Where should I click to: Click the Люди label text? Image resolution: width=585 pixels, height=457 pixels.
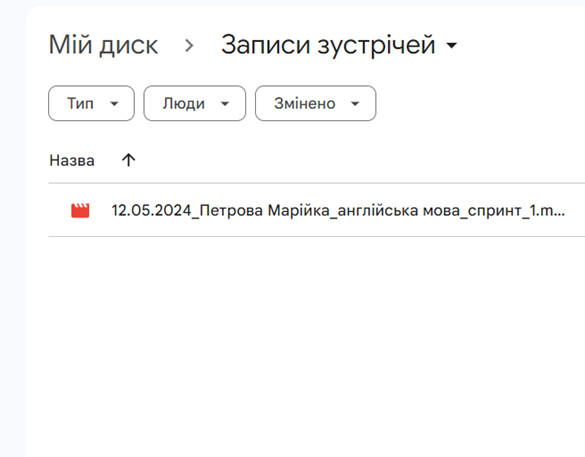click(184, 103)
